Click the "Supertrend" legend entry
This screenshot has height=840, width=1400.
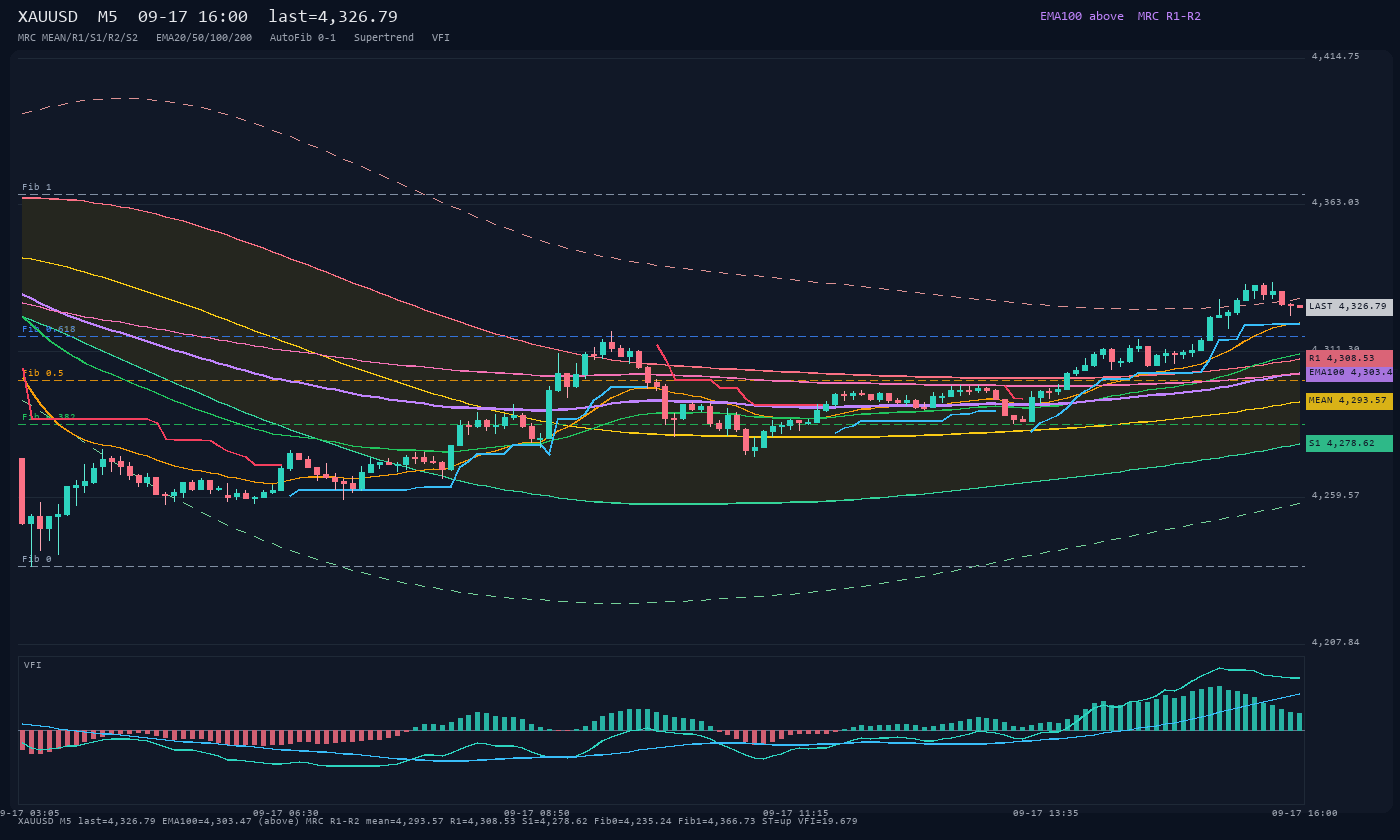(384, 38)
